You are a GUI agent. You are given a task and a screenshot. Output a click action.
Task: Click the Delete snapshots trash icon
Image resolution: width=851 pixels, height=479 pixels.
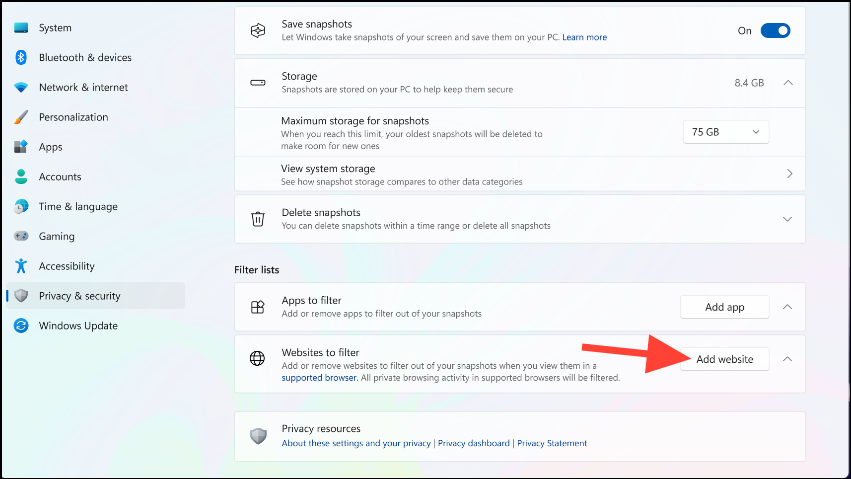[258, 219]
